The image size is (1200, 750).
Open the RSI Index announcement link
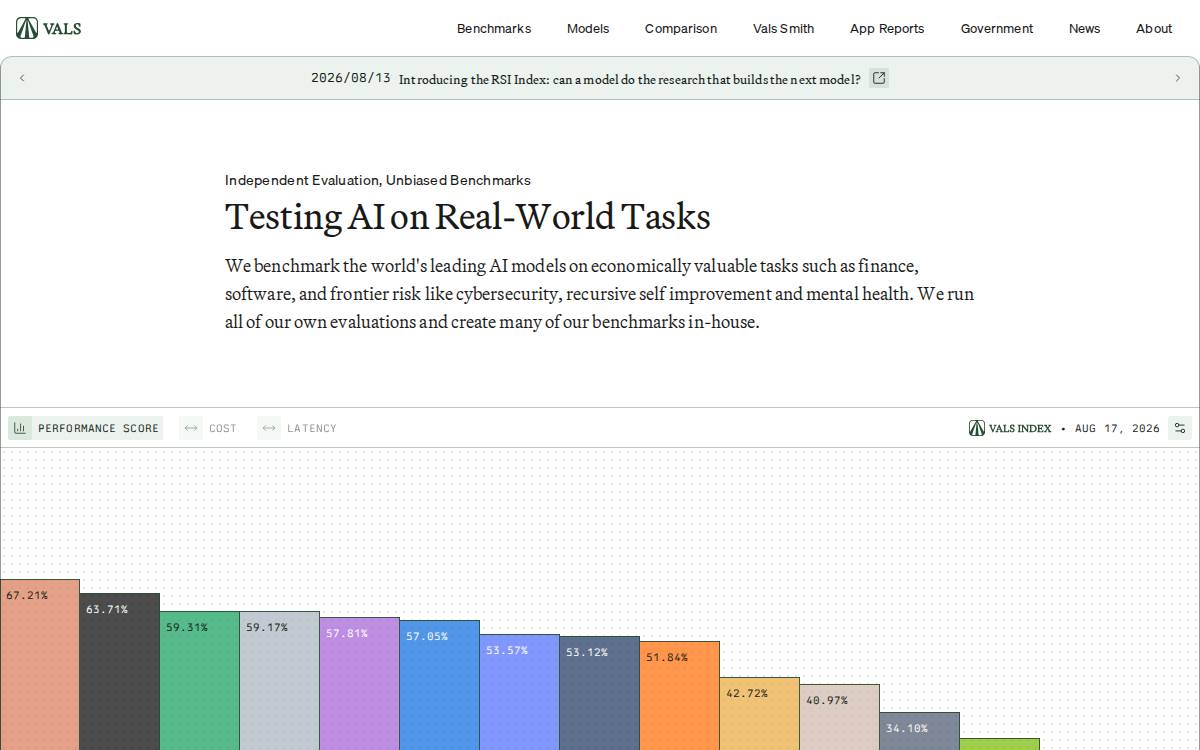click(630, 79)
